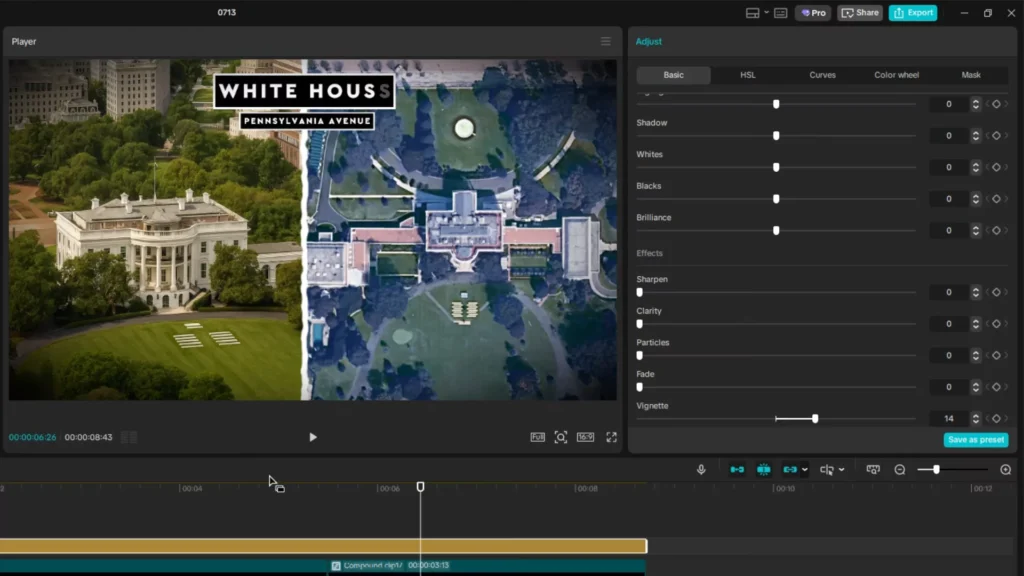Image resolution: width=1024 pixels, height=576 pixels.
Task: Click the Whites value stepper arrows
Action: pyautogui.click(x=976, y=167)
